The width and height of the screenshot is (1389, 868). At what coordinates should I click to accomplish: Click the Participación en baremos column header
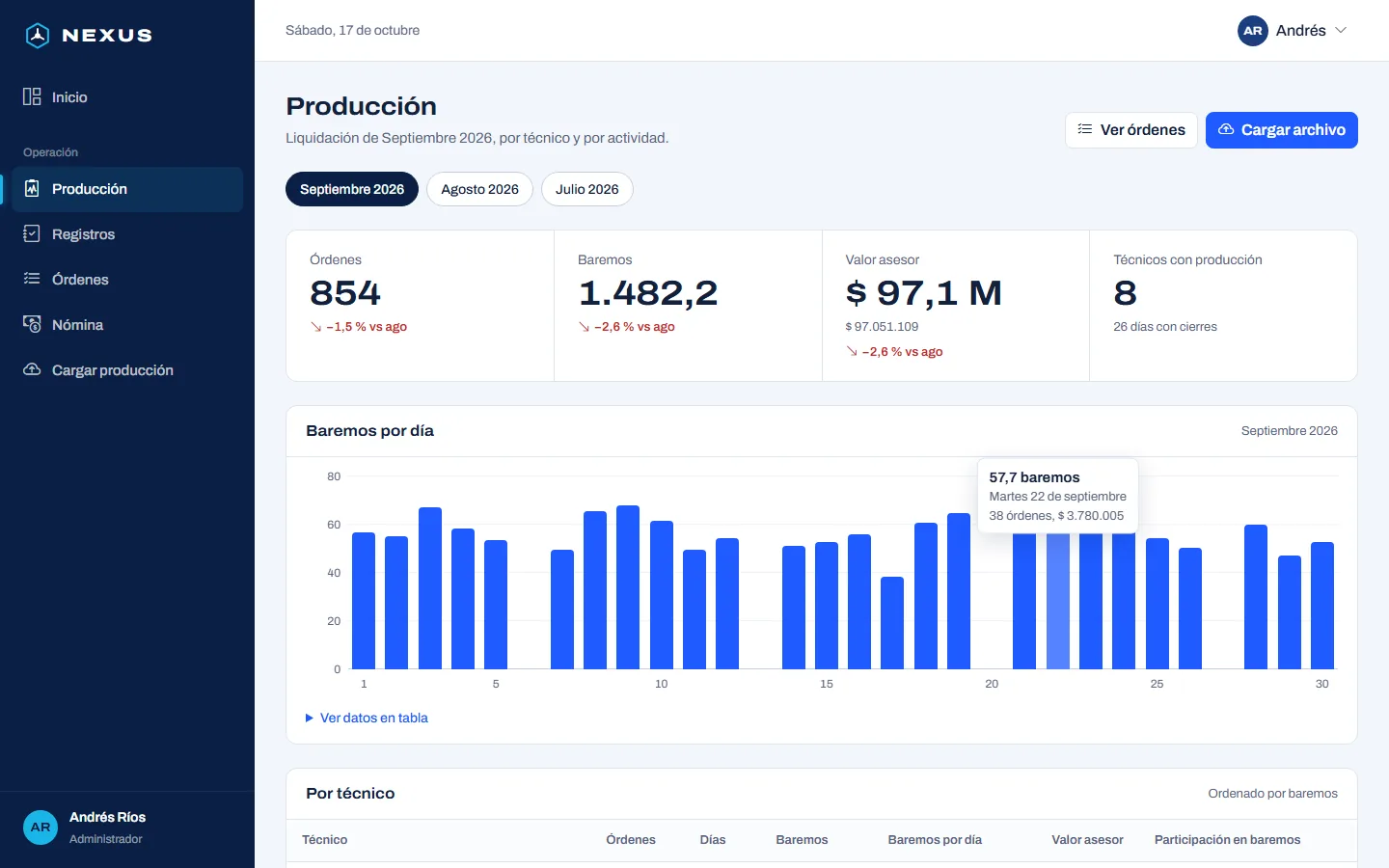point(1227,840)
